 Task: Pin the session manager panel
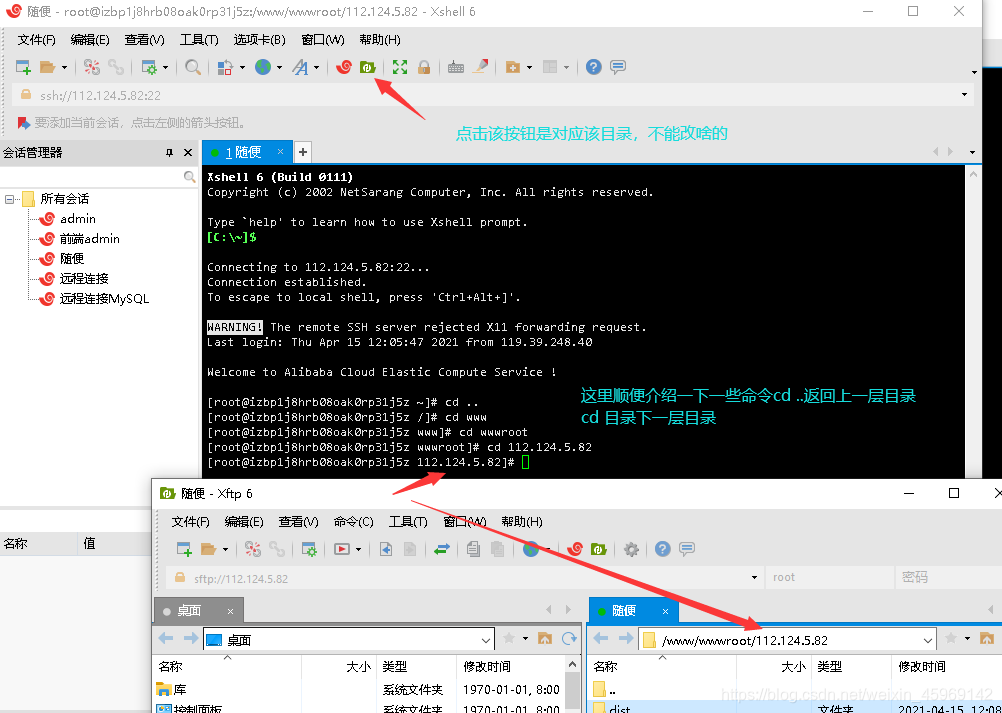point(169,153)
